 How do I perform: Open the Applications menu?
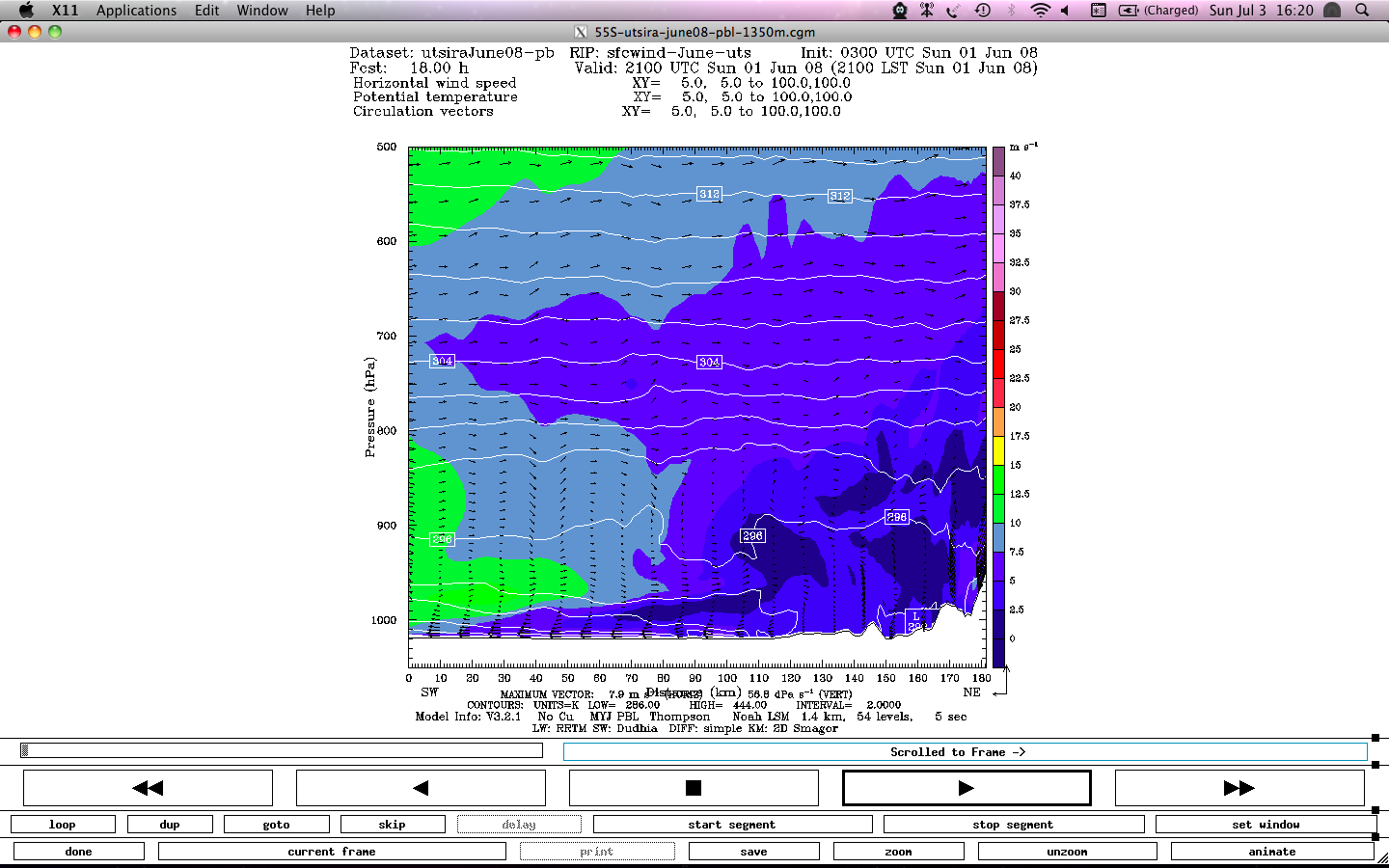click(136, 11)
